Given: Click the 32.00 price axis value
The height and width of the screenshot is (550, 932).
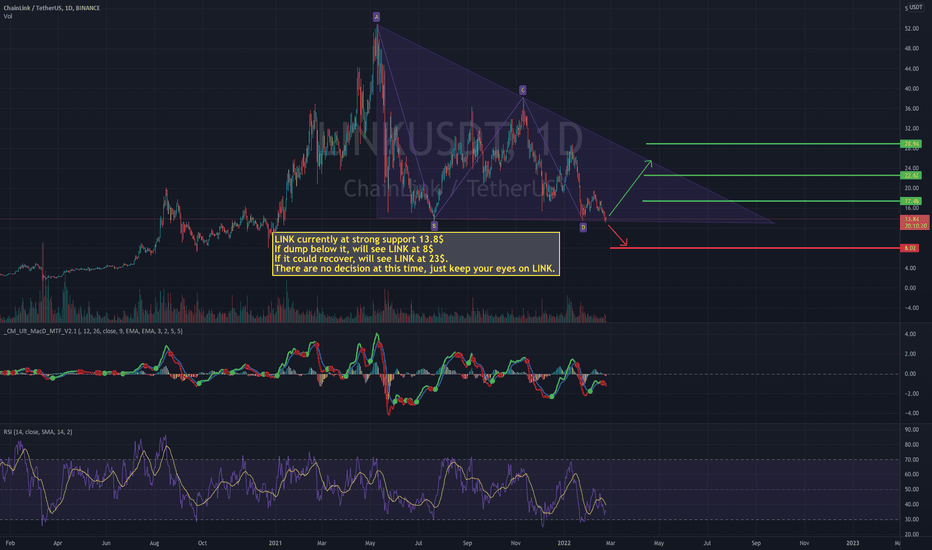Looking at the screenshot, I should click(911, 128).
